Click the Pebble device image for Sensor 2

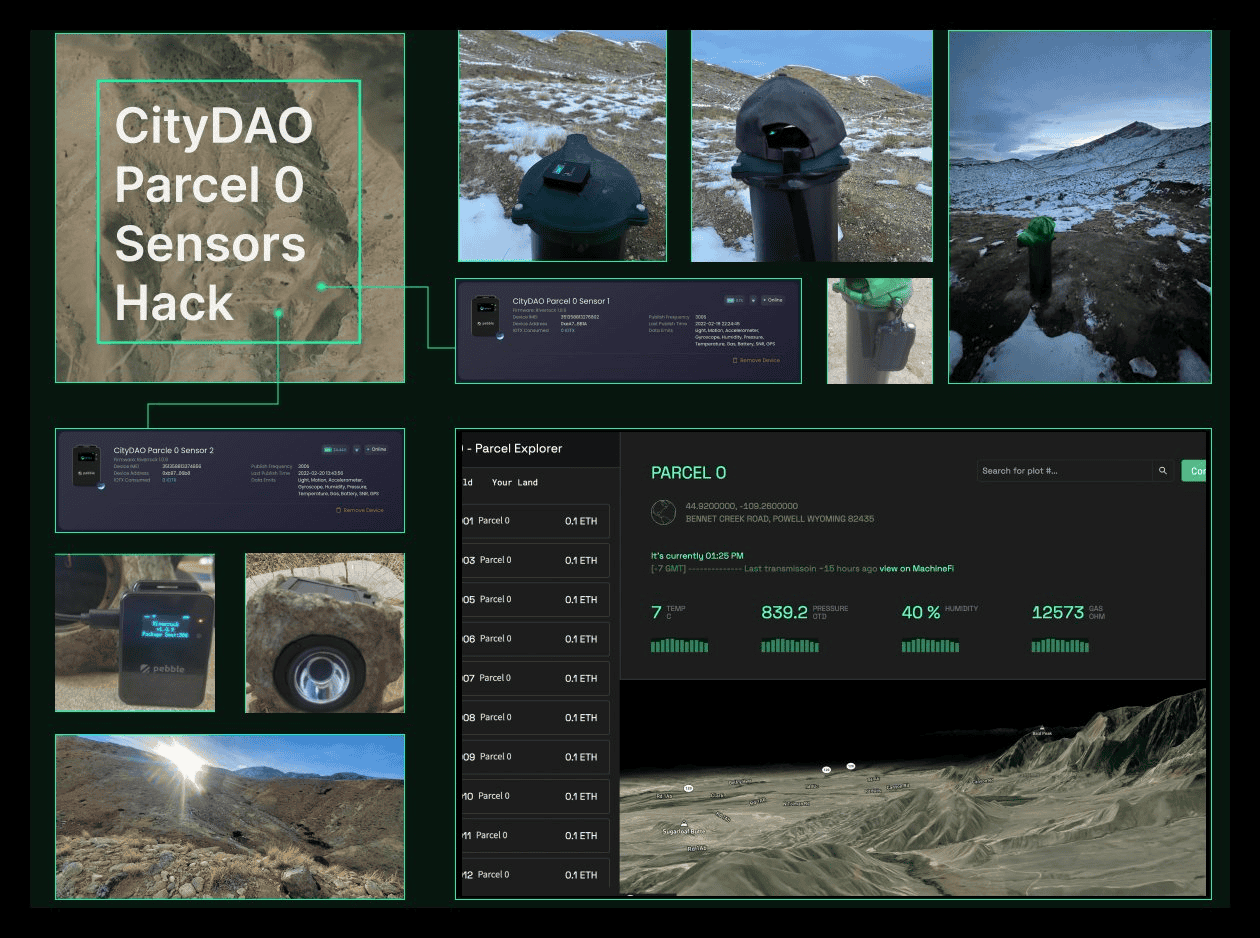pyautogui.click(x=88, y=466)
